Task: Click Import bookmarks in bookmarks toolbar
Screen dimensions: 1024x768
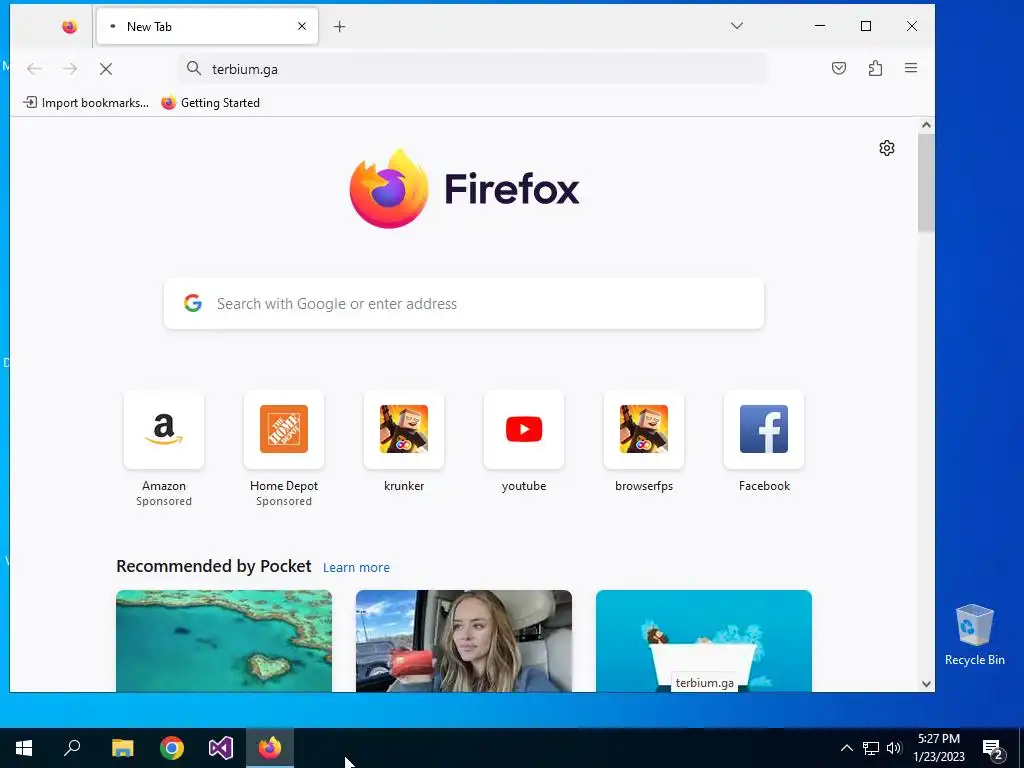Action: click(x=86, y=103)
